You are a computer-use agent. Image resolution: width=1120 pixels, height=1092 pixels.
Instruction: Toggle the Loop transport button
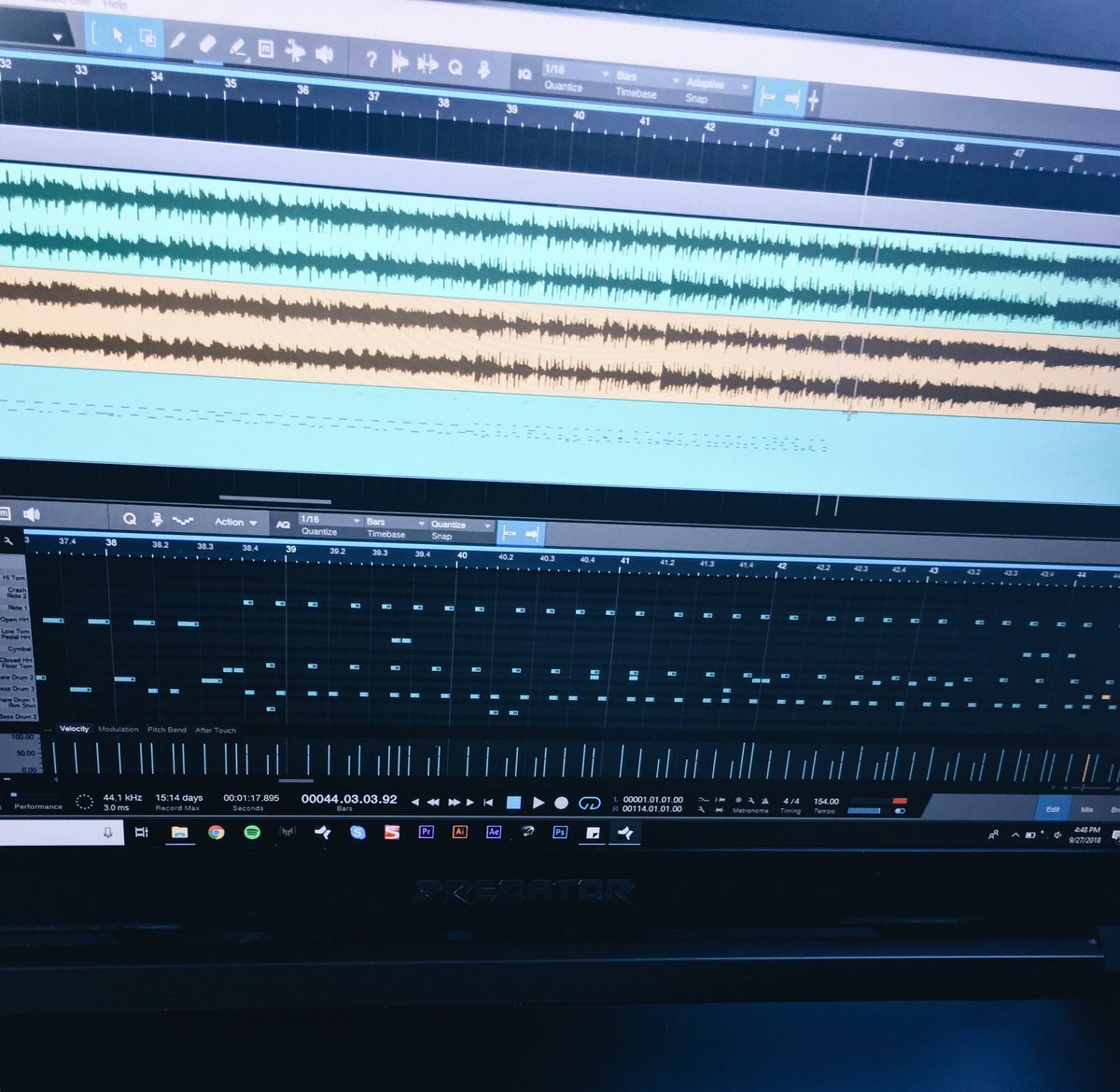pyautogui.click(x=589, y=803)
